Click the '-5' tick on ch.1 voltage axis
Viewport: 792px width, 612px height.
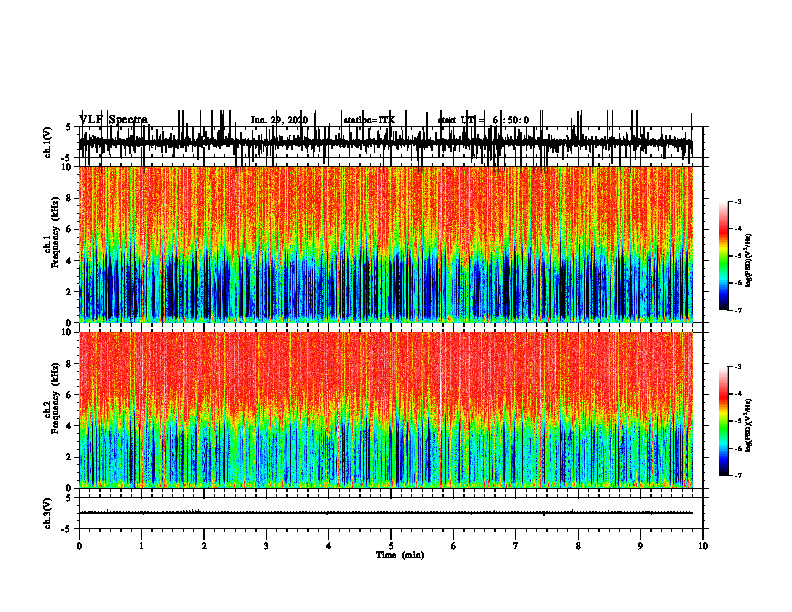click(x=68, y=159)
